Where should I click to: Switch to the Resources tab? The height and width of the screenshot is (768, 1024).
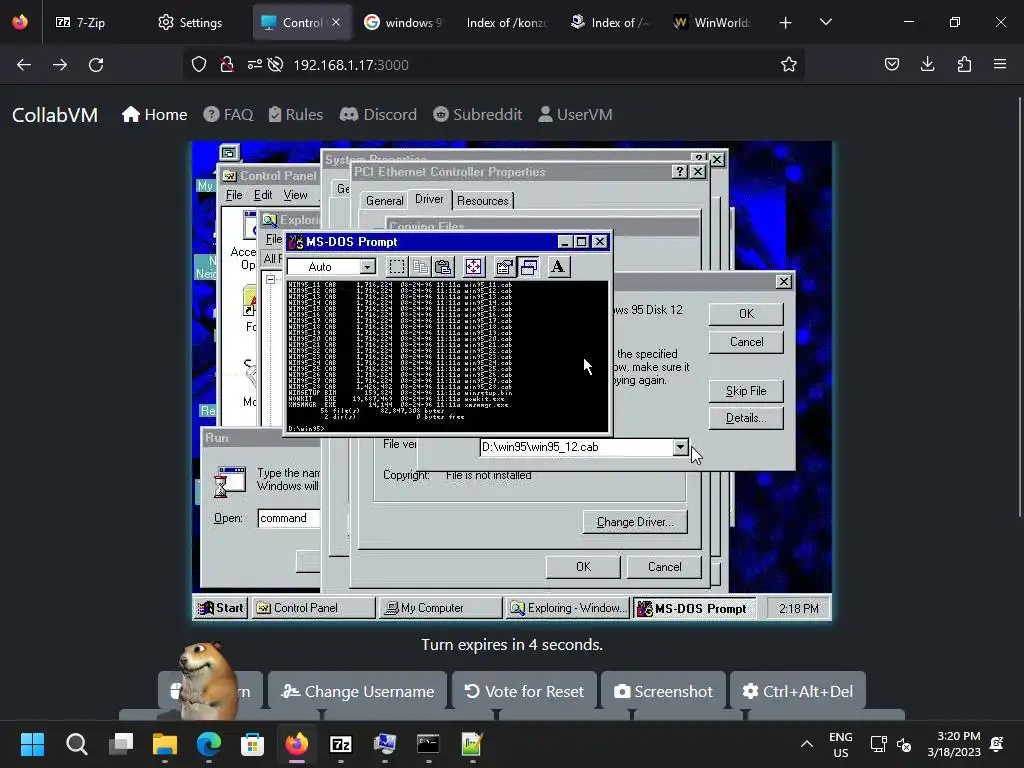coord(483,200)
